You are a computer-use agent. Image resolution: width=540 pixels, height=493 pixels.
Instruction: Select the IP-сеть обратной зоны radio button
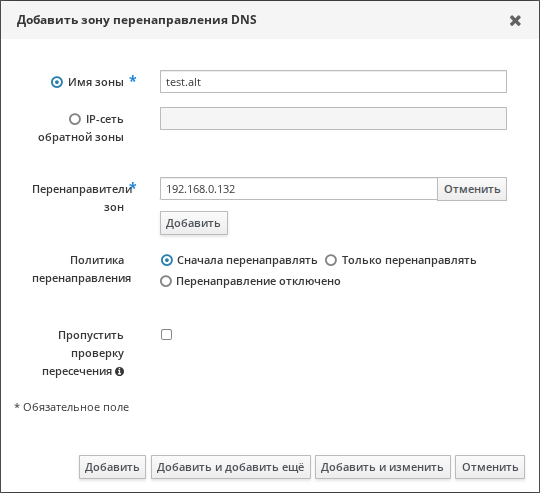click(75, 119)
